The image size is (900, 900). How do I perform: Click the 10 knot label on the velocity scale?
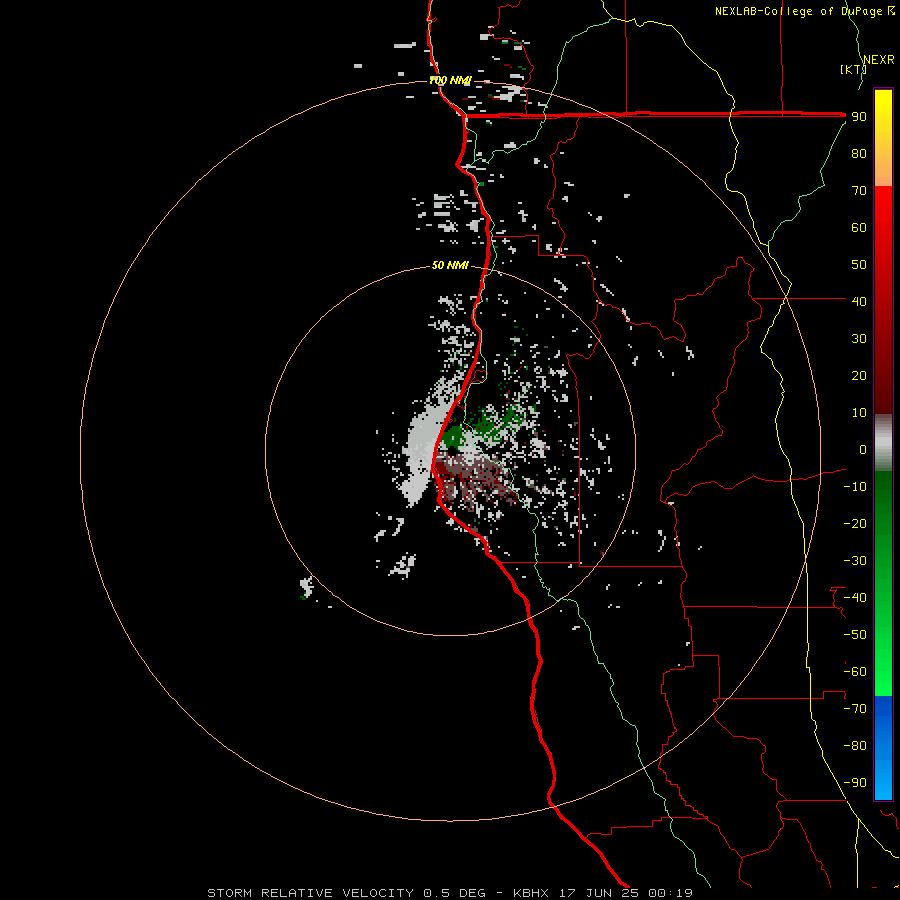(x=859, y=413)
